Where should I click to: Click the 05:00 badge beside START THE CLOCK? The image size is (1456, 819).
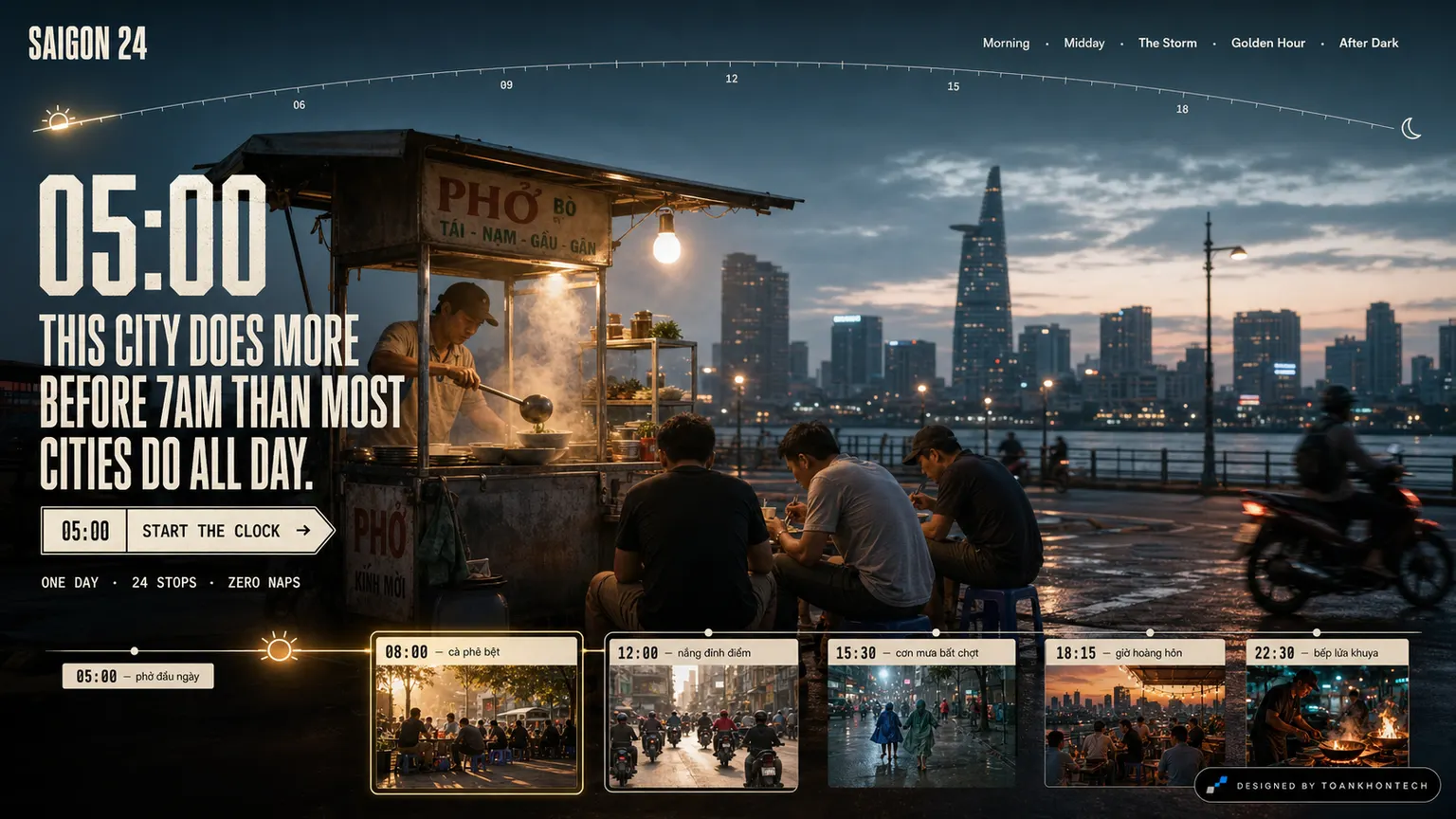(85, 531)
